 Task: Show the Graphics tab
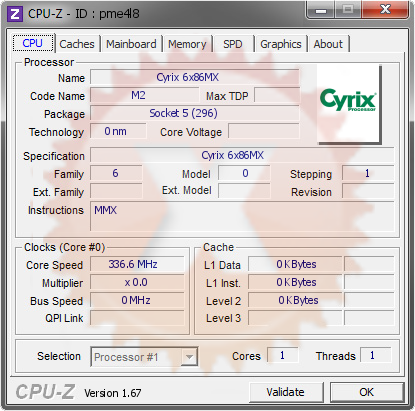pos(281,44)
